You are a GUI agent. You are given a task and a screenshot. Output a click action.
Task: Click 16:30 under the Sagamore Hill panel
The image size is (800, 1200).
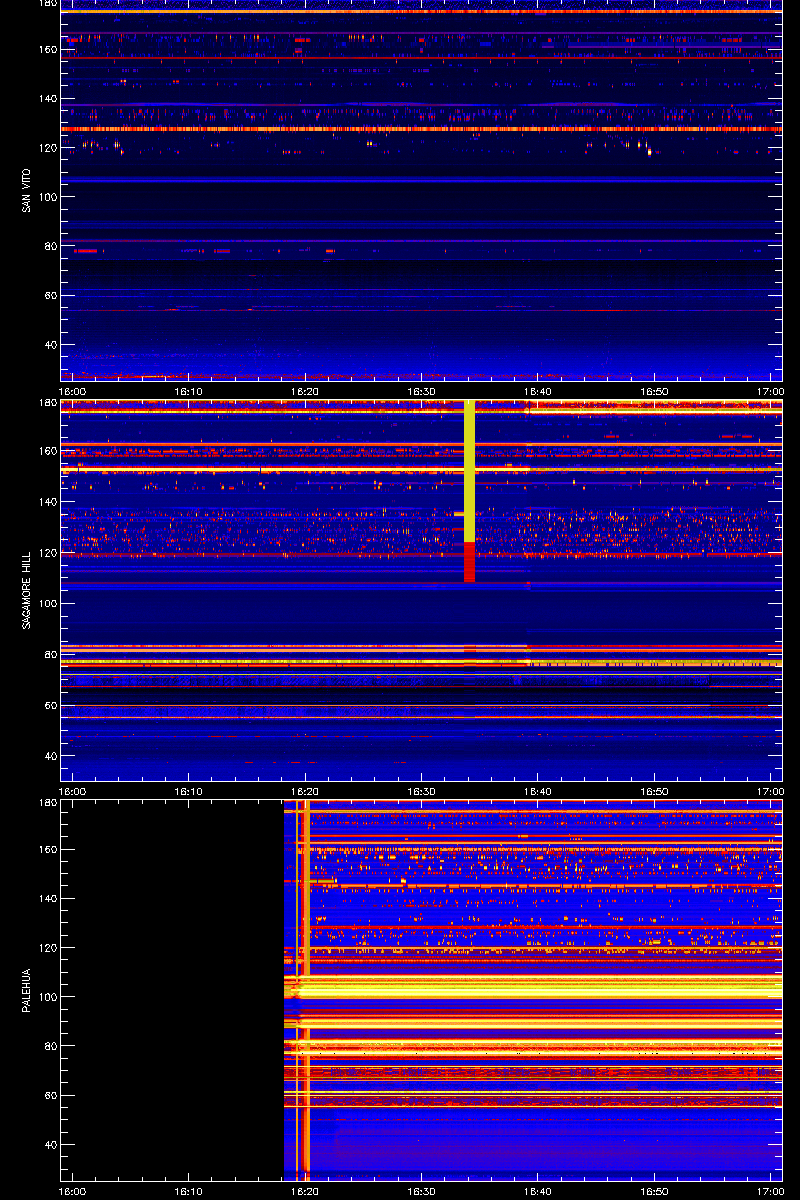click(x=422, y=792)
